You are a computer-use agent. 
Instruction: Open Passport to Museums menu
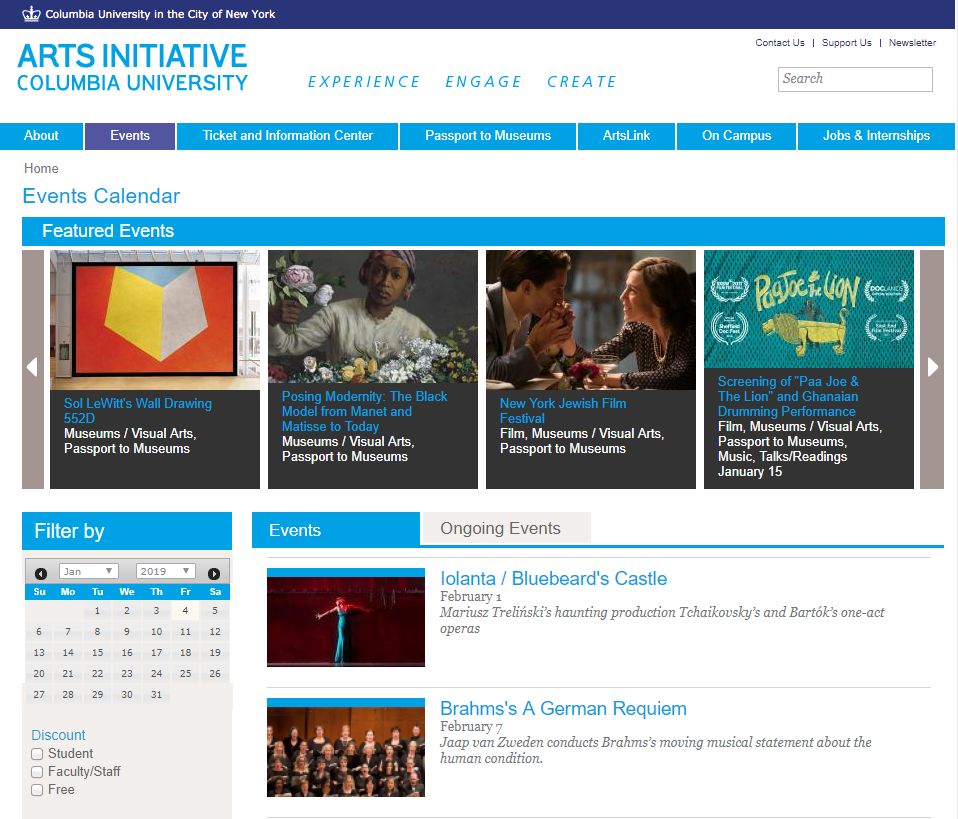click(488, 136)
